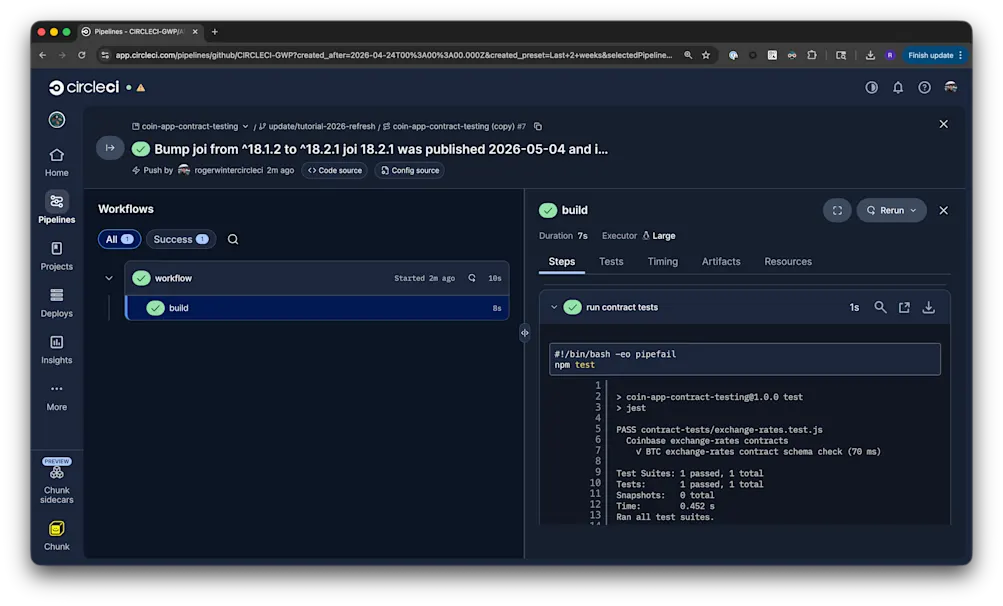1003x606 pixels.
Task: Open the Home section in sidebar
Action: [x=56, y=163]
